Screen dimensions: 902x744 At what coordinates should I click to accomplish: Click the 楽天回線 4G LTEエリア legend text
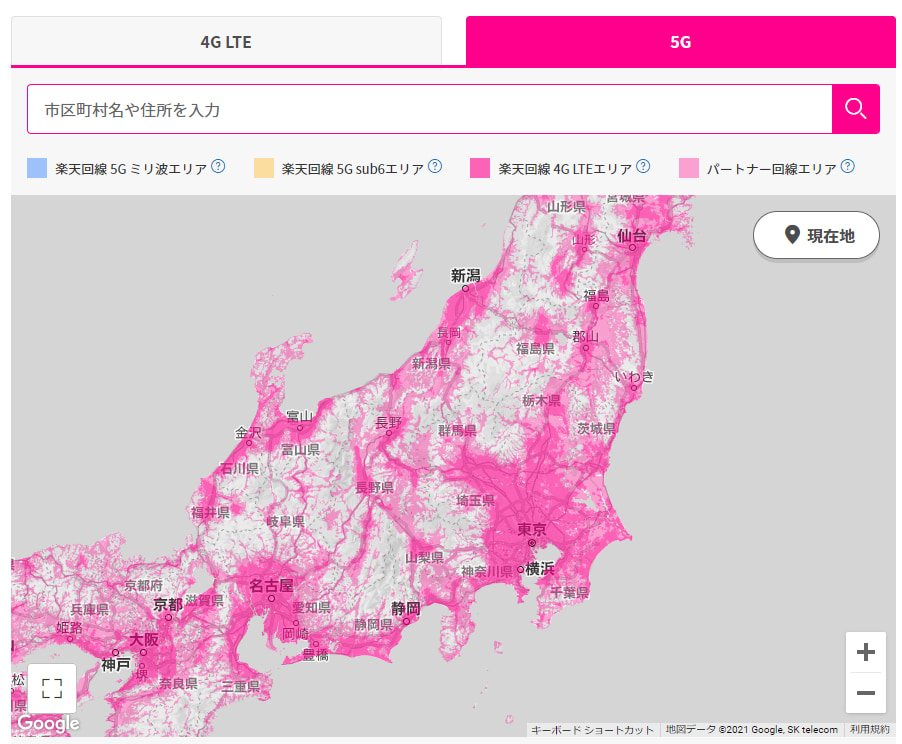pos(565,169)
